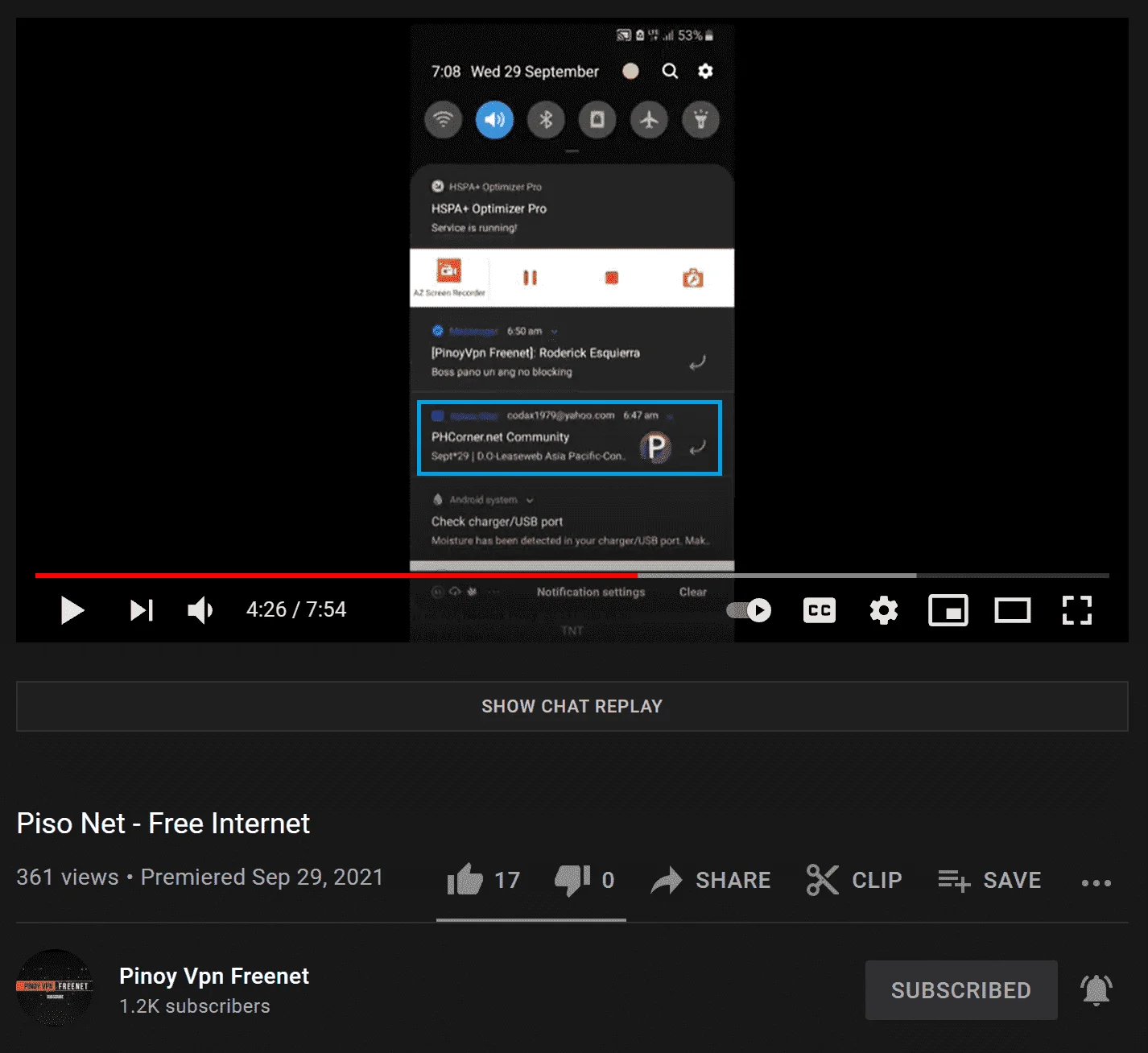Click the Wed 29 September date in the video
The image size is (1148, 1053).
pos(535,72)
